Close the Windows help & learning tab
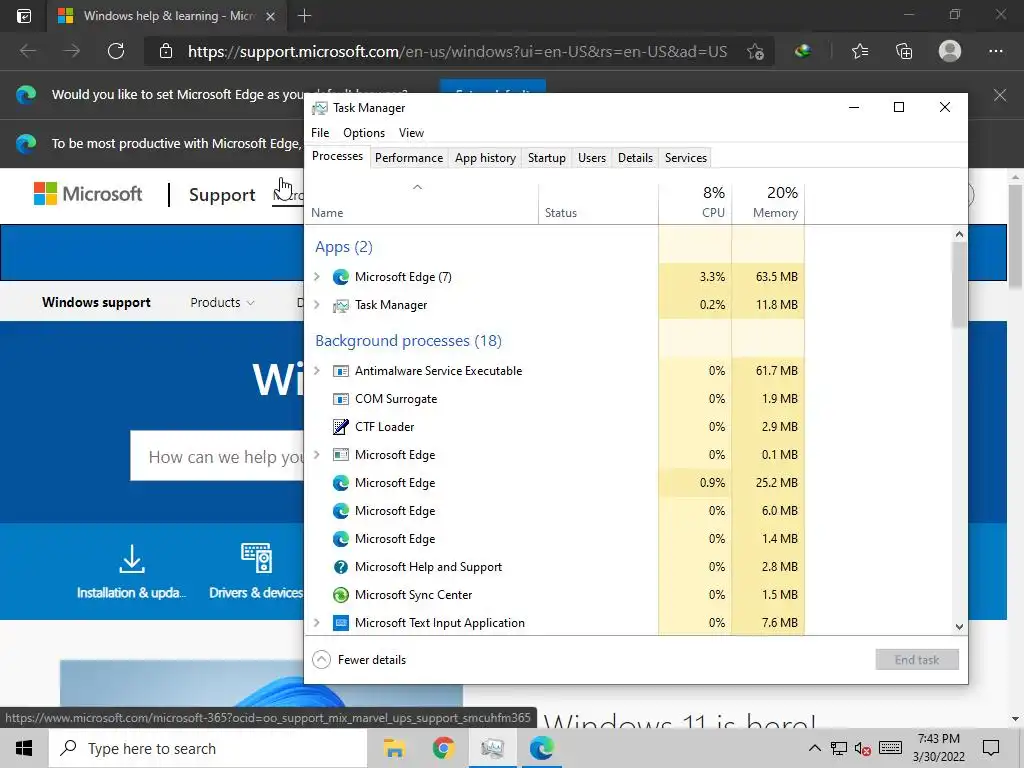1024x768 pixels. [x=270, y=16]
